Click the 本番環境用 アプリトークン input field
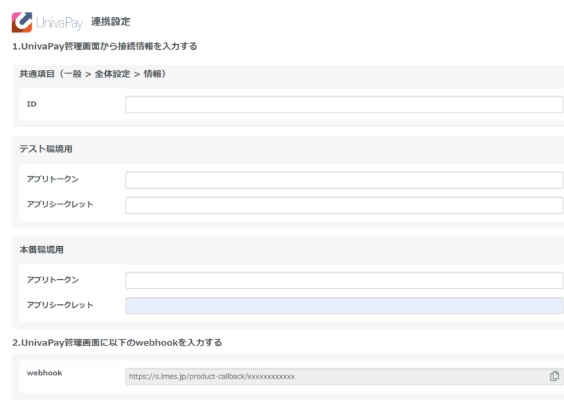Image resolution: width=564 pixels, height=406 pixels. [x=344, y=280]
